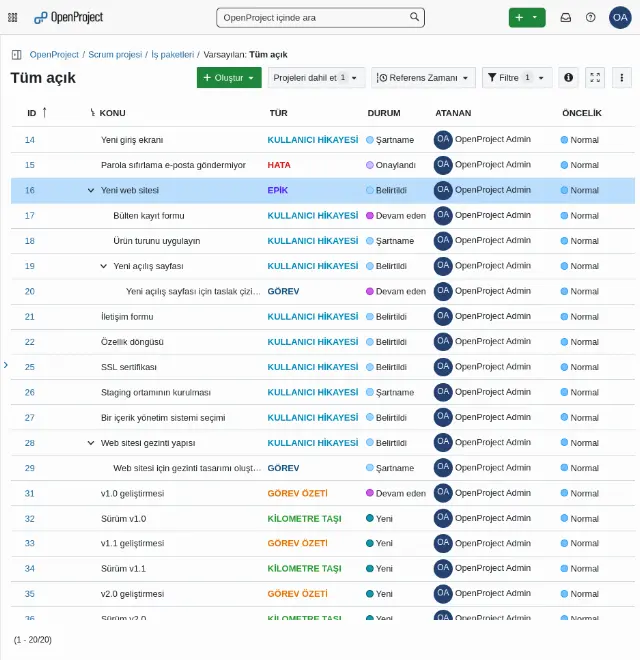640x660 pixels.
Task: Click 'Özellik döngüsü' subject
Action: [132, 342]
